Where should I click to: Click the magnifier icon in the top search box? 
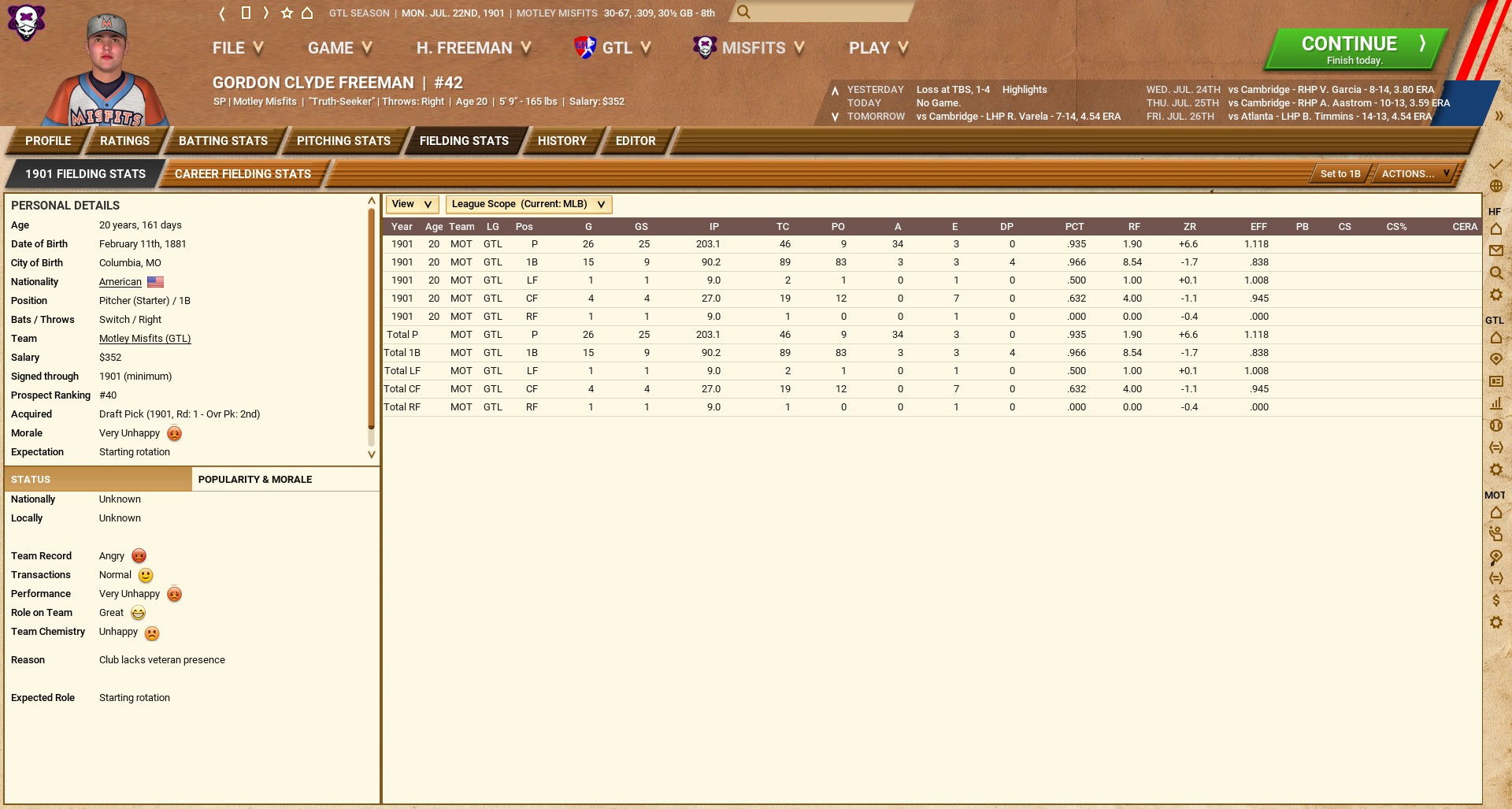click(x=743, y=12)
